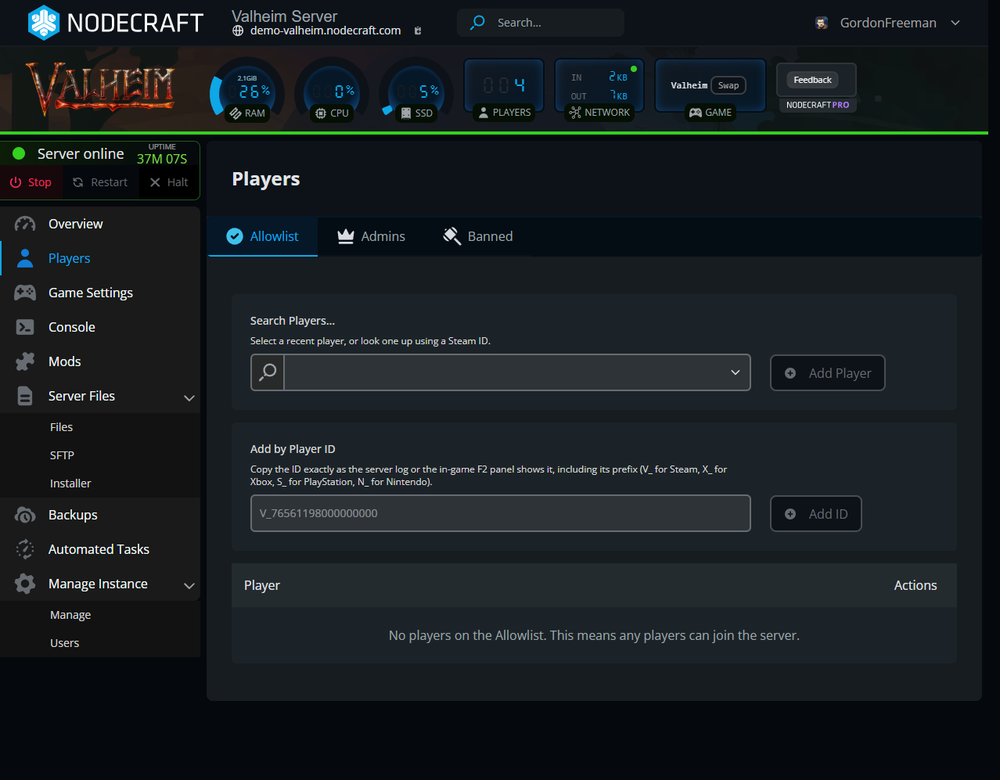Click the Add ID button
The width and height of the screenshot is (1000, 780).
[816, 514]
